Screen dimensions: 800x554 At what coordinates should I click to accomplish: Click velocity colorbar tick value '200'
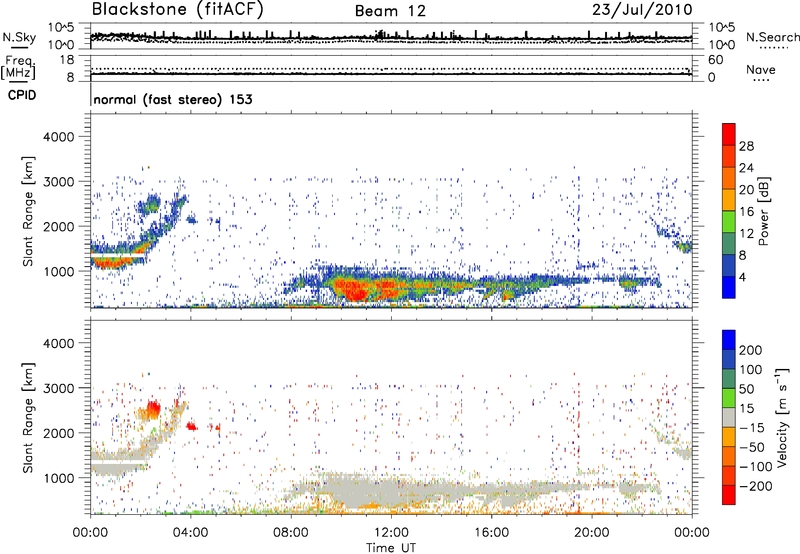point(751,350)
